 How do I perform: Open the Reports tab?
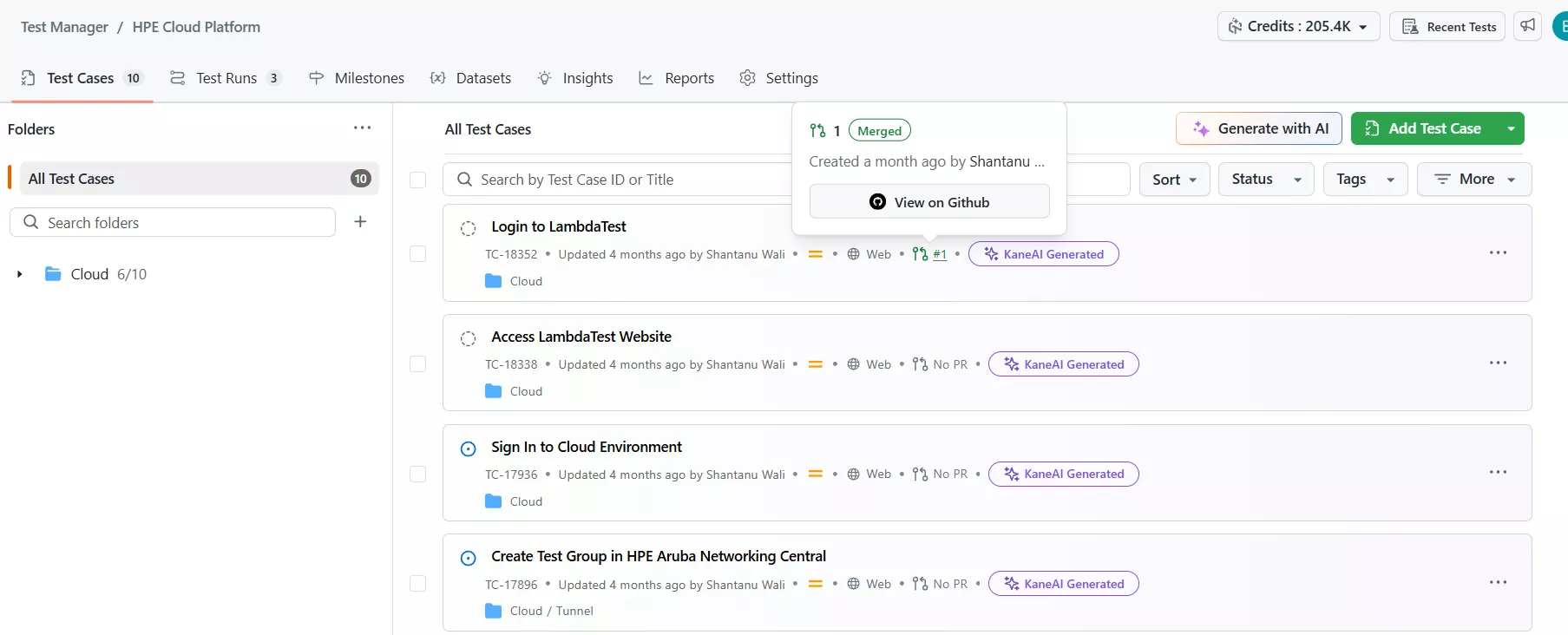676,78
